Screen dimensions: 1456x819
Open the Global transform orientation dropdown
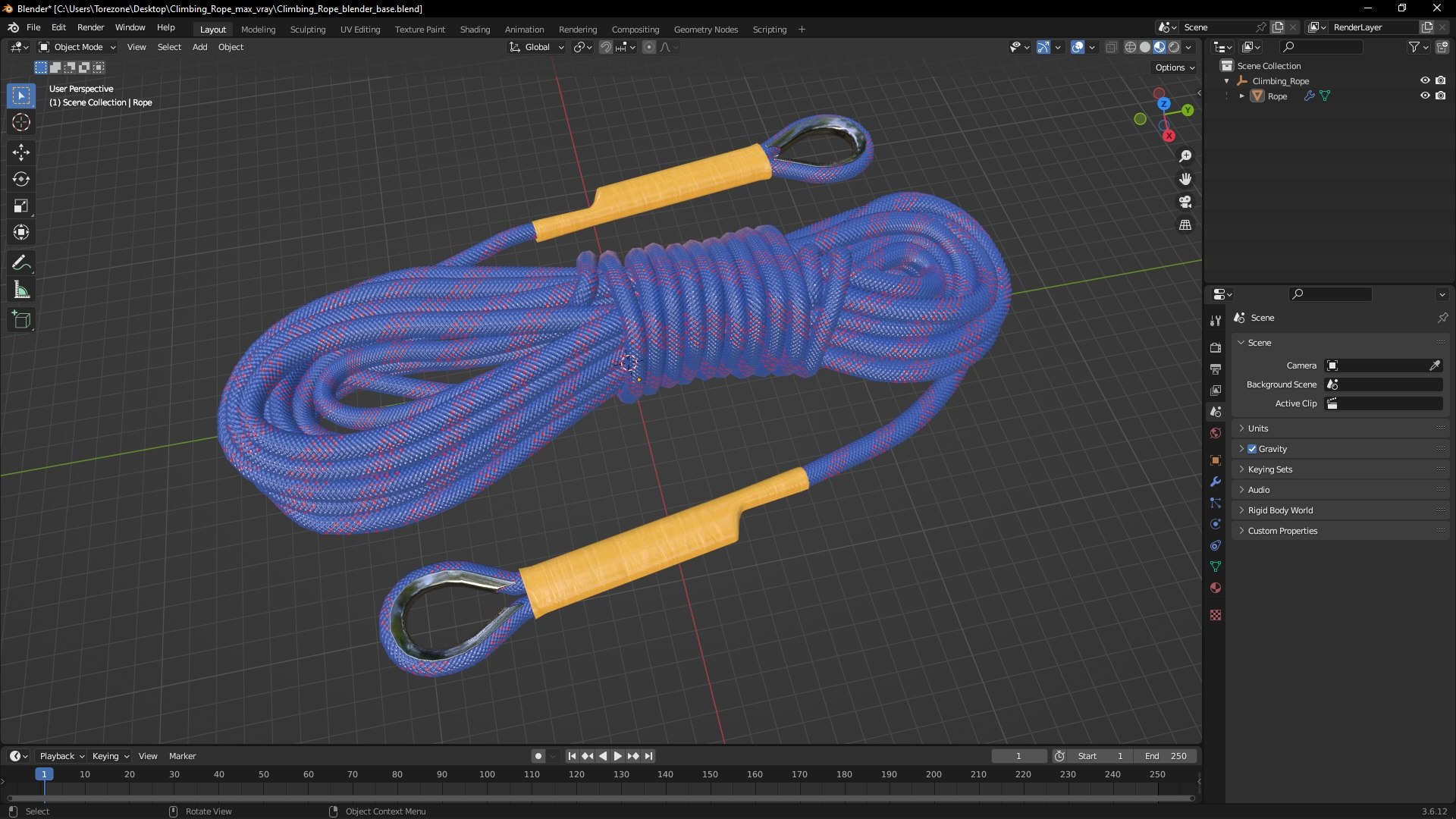pos(537,47)
